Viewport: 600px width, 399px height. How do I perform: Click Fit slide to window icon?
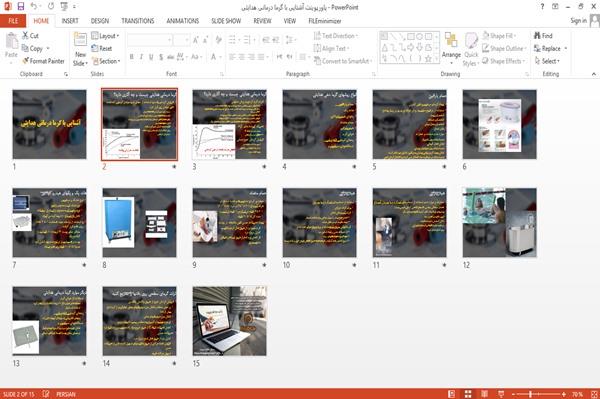pyautogui.click(x=594, y=394)
